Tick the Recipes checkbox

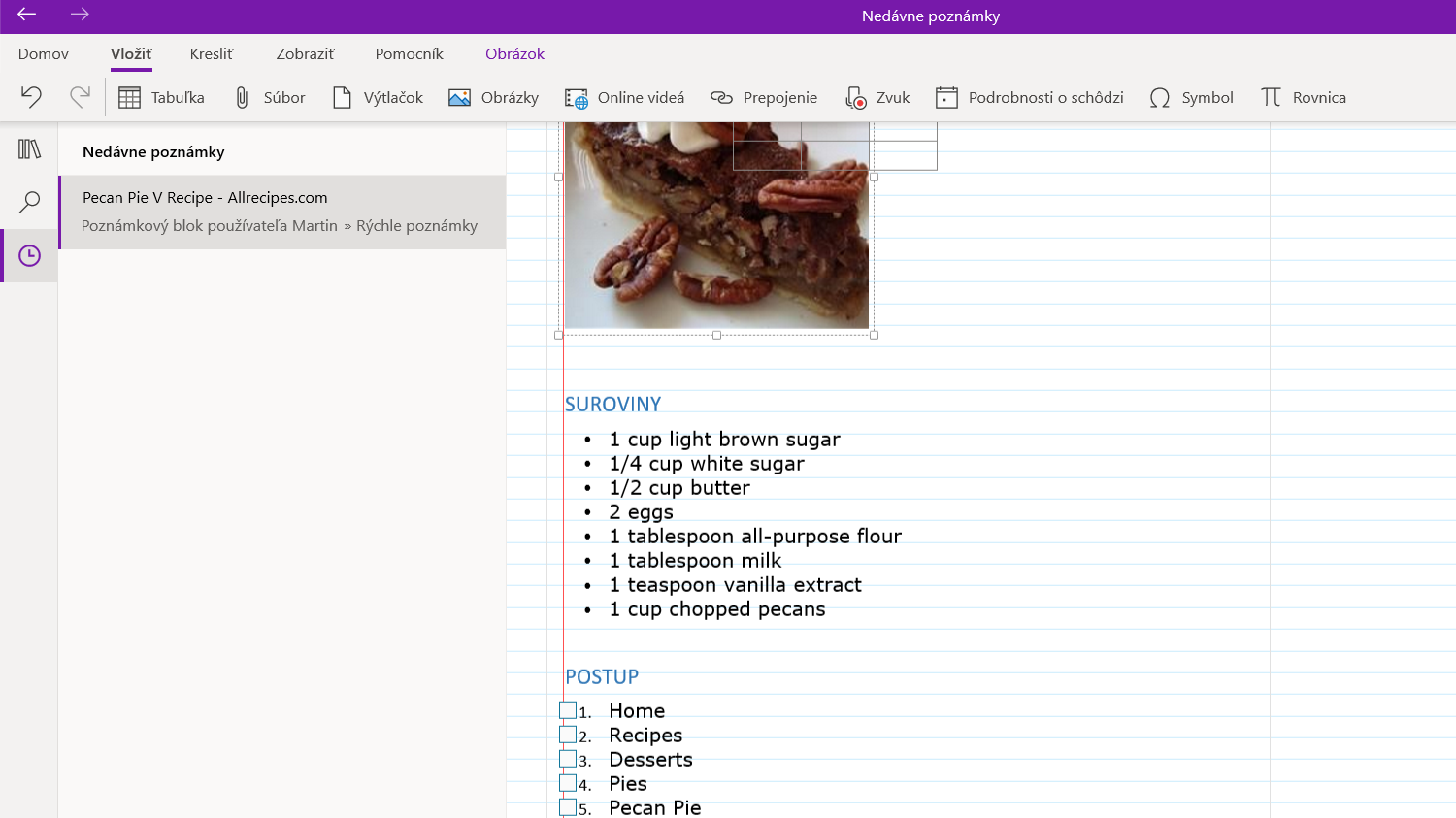(568, 735)
